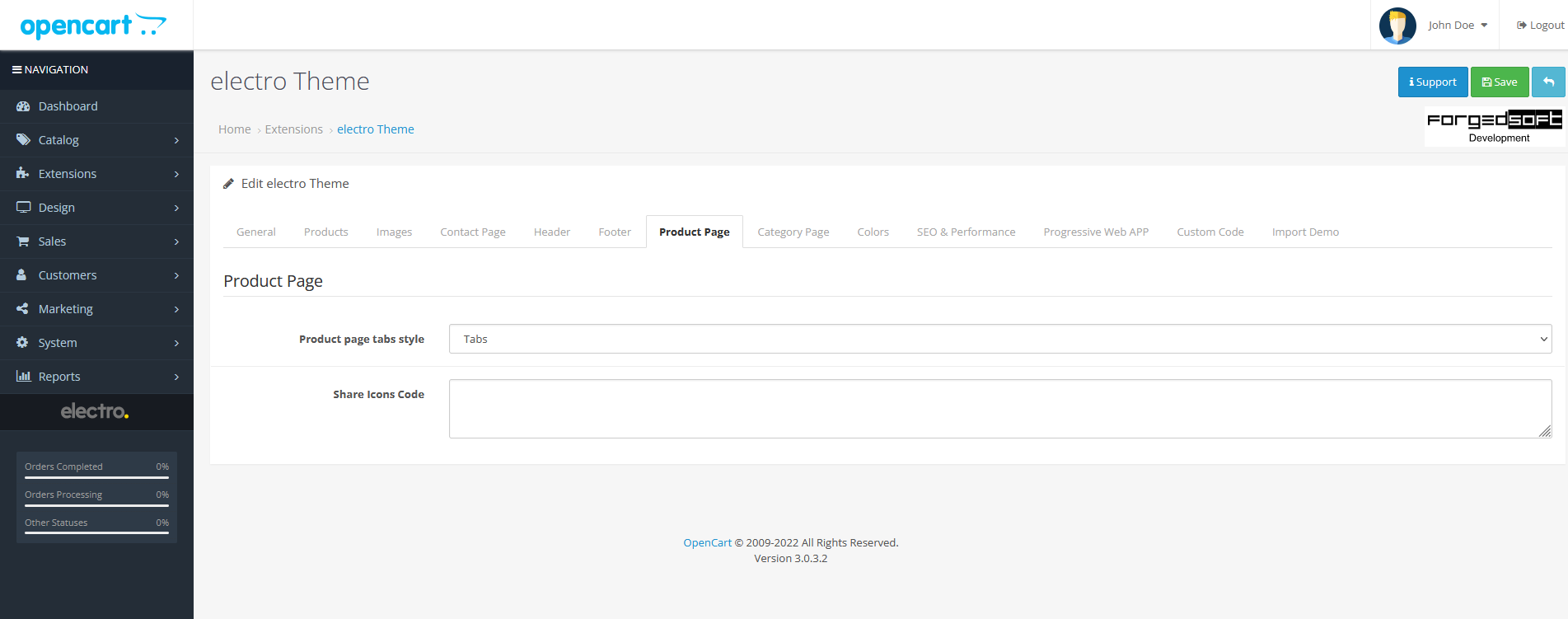Expand the Customers menu chevron
Screen dimensions: 1568x619
click(x=176, y=276)
